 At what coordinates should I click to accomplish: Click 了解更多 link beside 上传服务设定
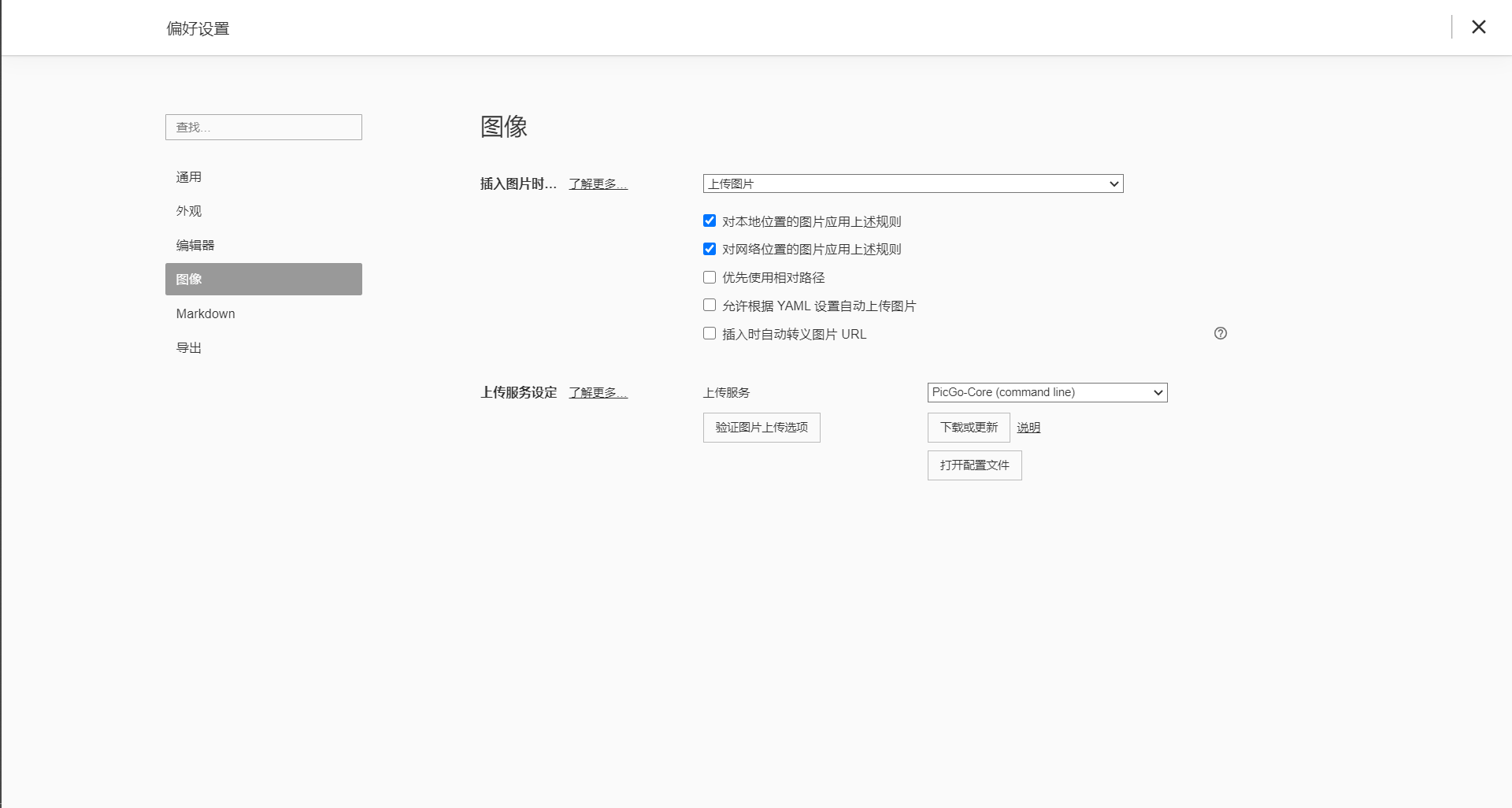click(598, 392)
